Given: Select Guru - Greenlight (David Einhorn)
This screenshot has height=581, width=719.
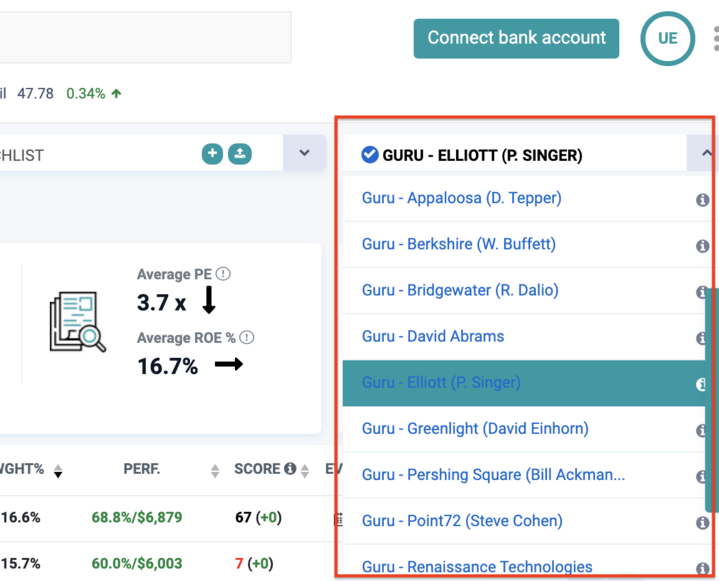Looking at the screenshot, I should tap(475, 429).
